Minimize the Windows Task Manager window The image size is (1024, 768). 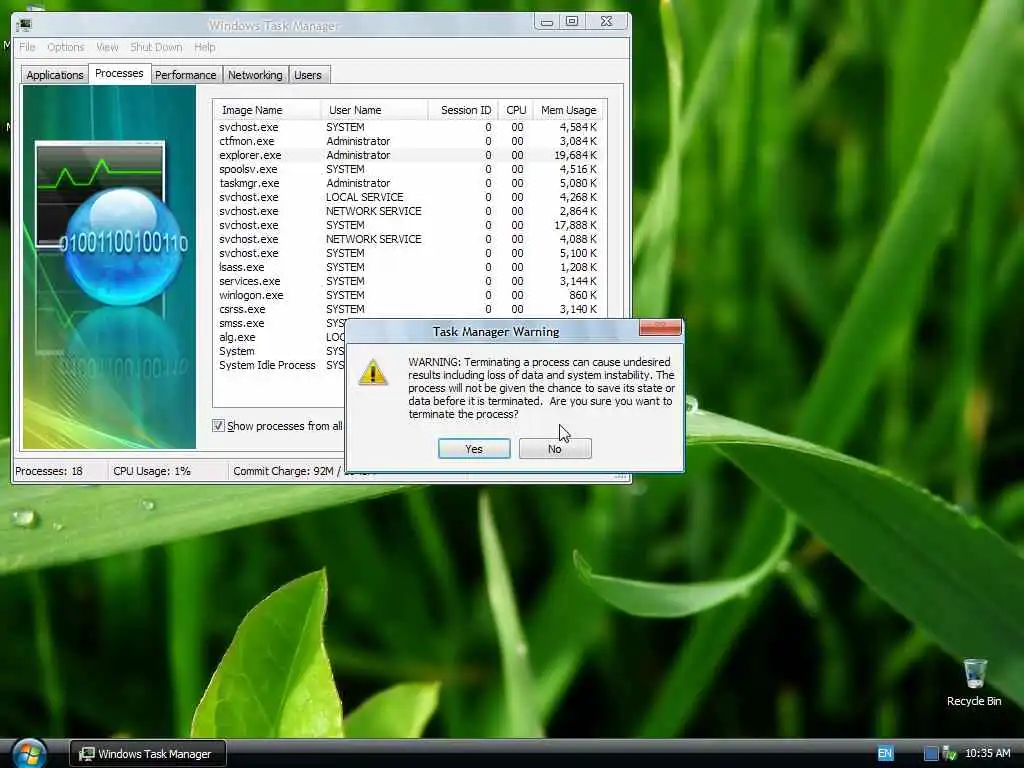(x=547, y=22)
